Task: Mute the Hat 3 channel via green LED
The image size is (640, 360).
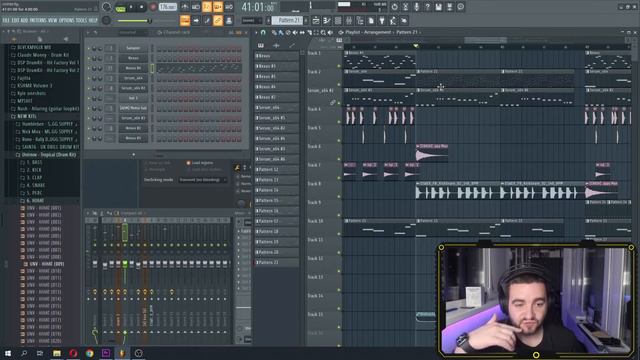Action: [89, 98]
